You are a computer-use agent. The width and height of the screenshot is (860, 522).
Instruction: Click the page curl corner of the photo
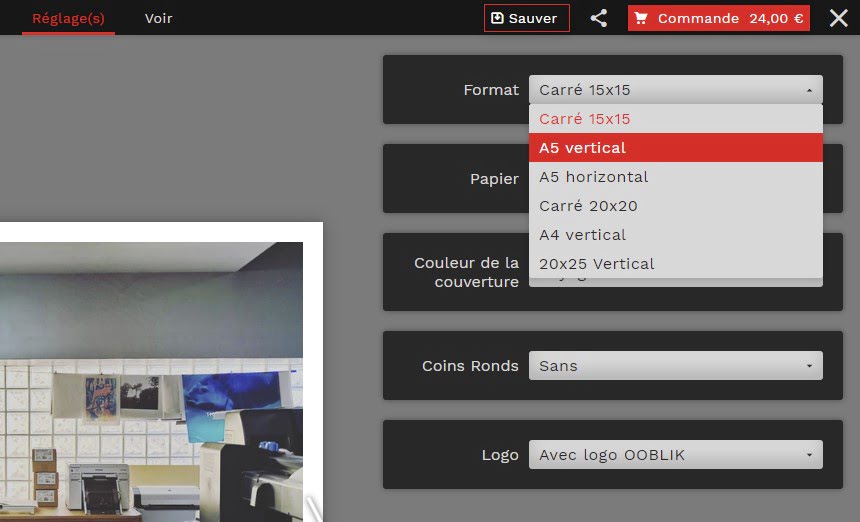pos(314,507)
